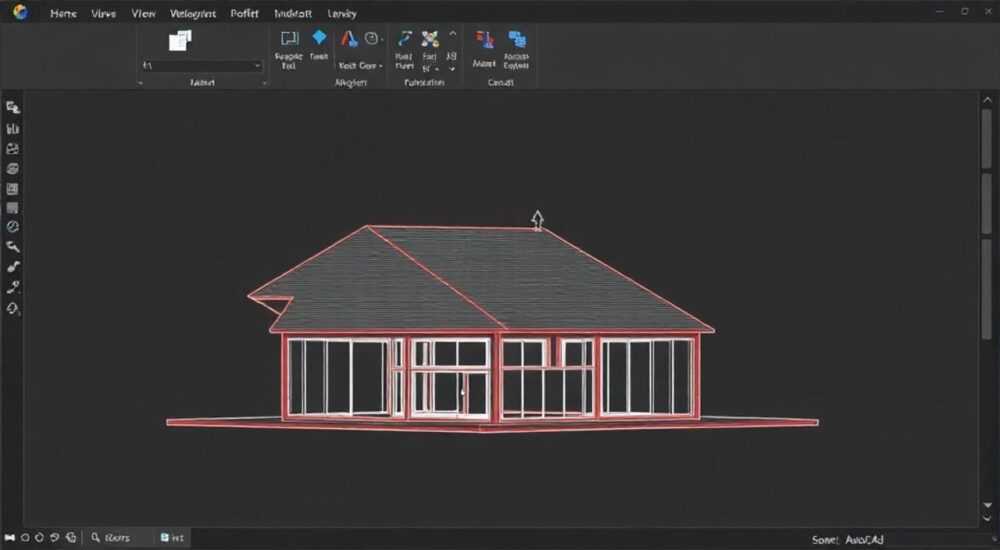Toggle the second round icon in the bottom status bar

[40, 538]
